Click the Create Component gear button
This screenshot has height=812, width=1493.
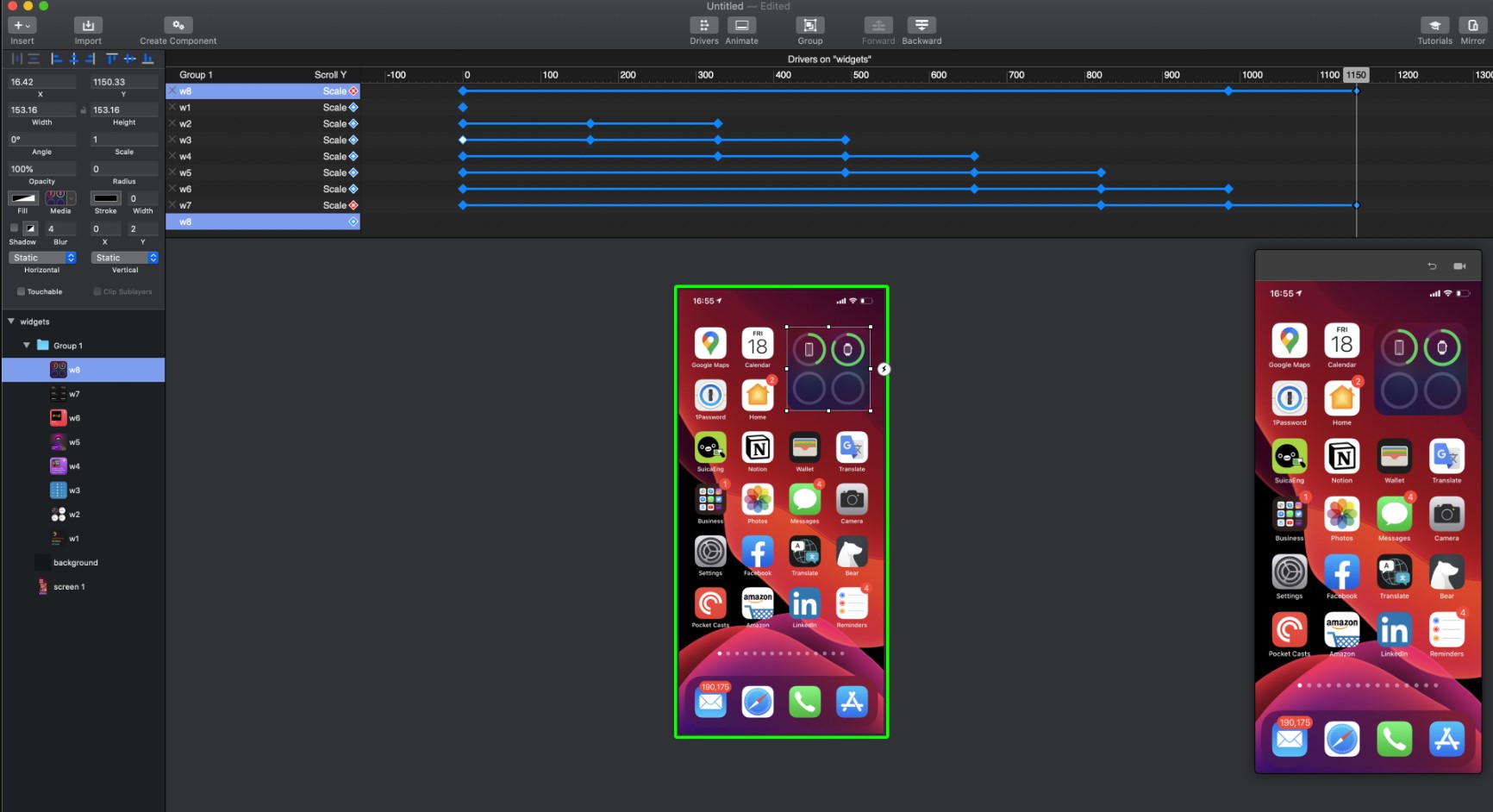(178, 26)
